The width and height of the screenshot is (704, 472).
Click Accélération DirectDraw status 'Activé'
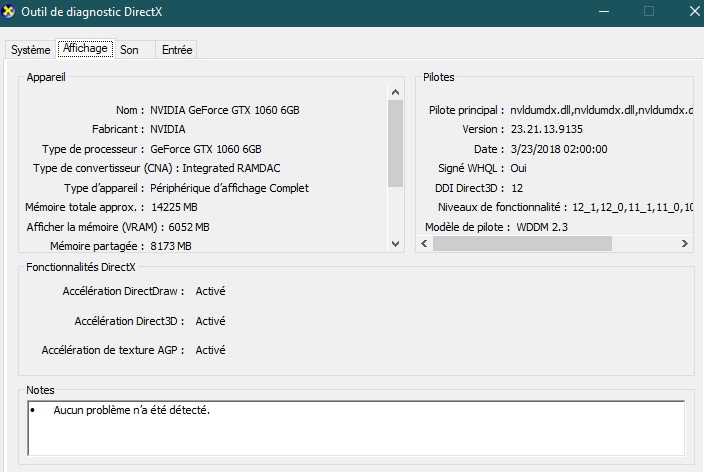210,291
